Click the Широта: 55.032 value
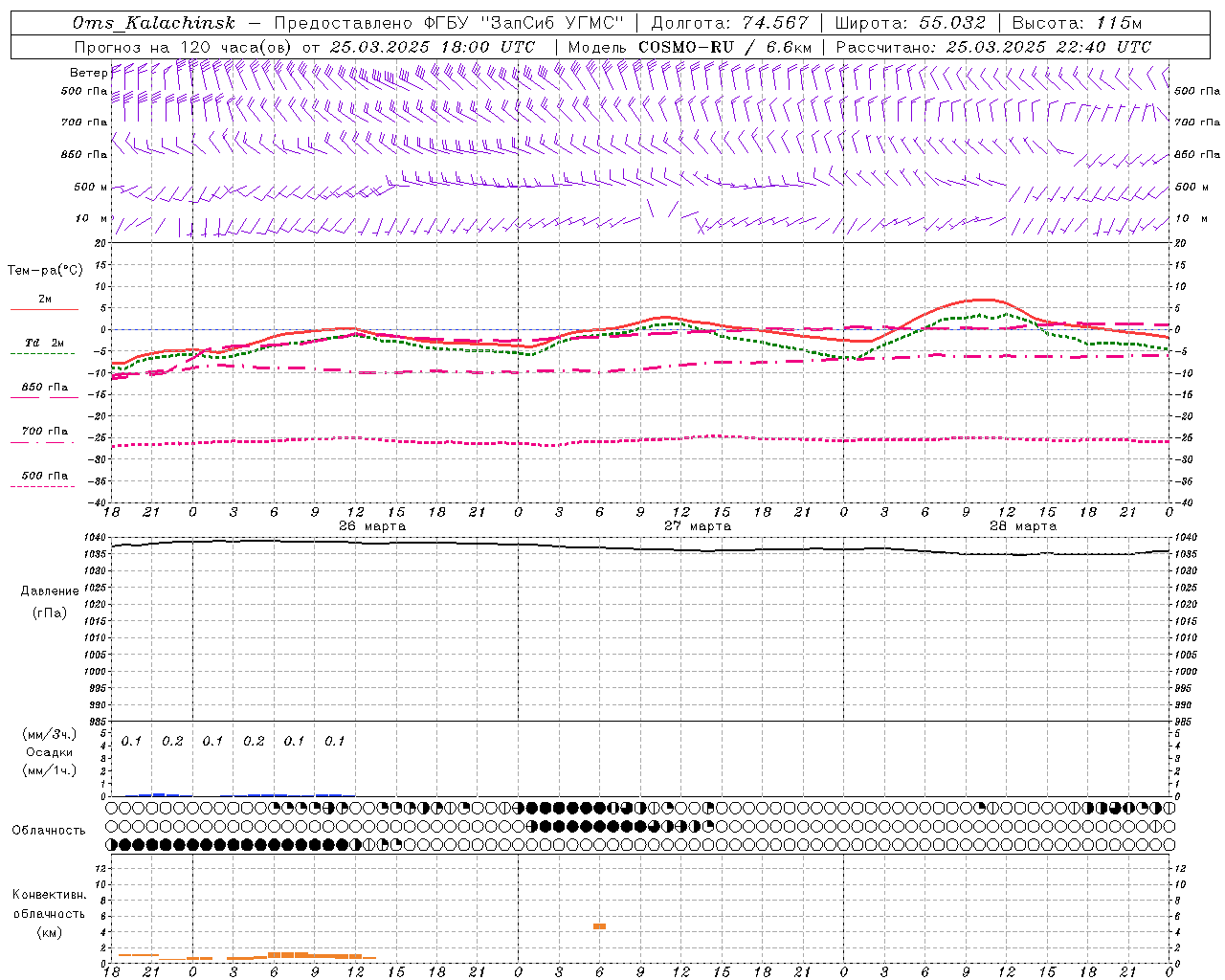1225x980 pixels. coord(910,23)
